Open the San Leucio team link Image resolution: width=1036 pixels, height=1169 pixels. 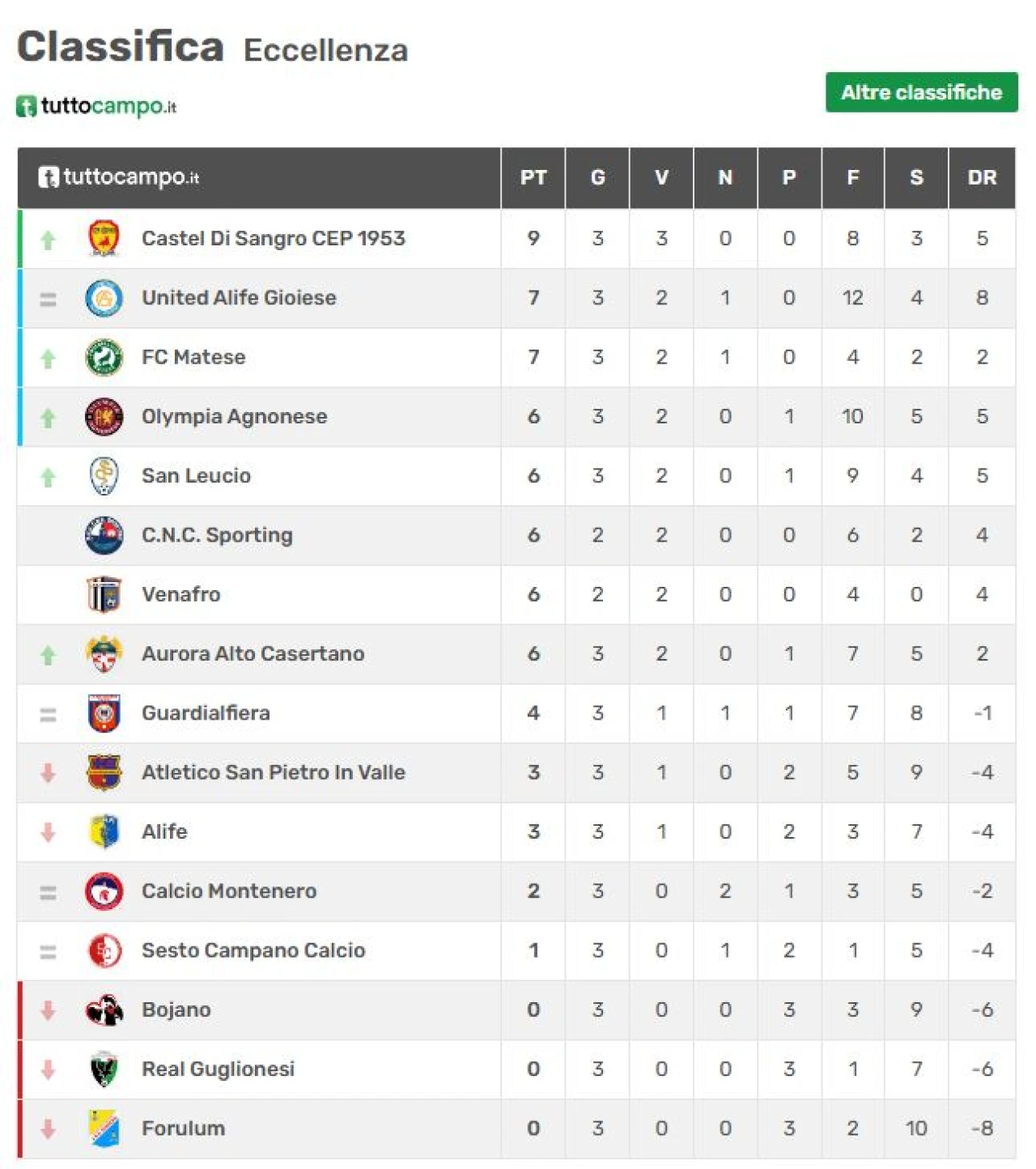pyautogui.click(x=196, y=476)
